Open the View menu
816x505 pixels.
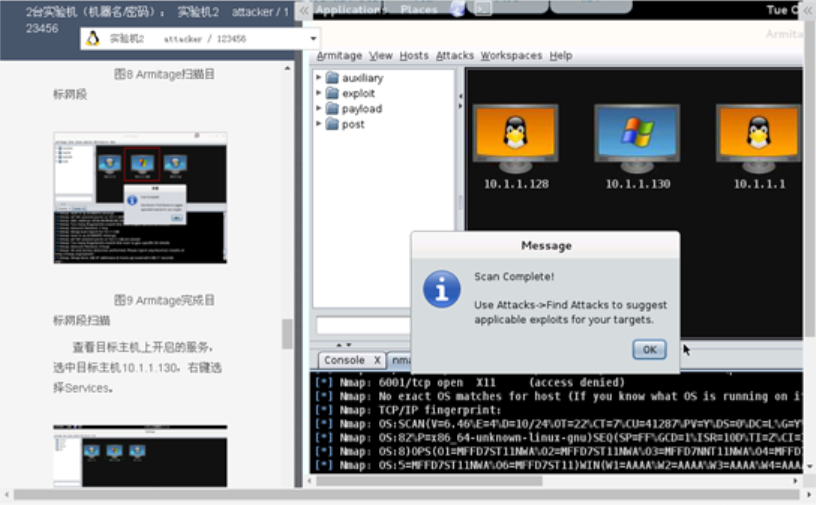click(380, 55)
